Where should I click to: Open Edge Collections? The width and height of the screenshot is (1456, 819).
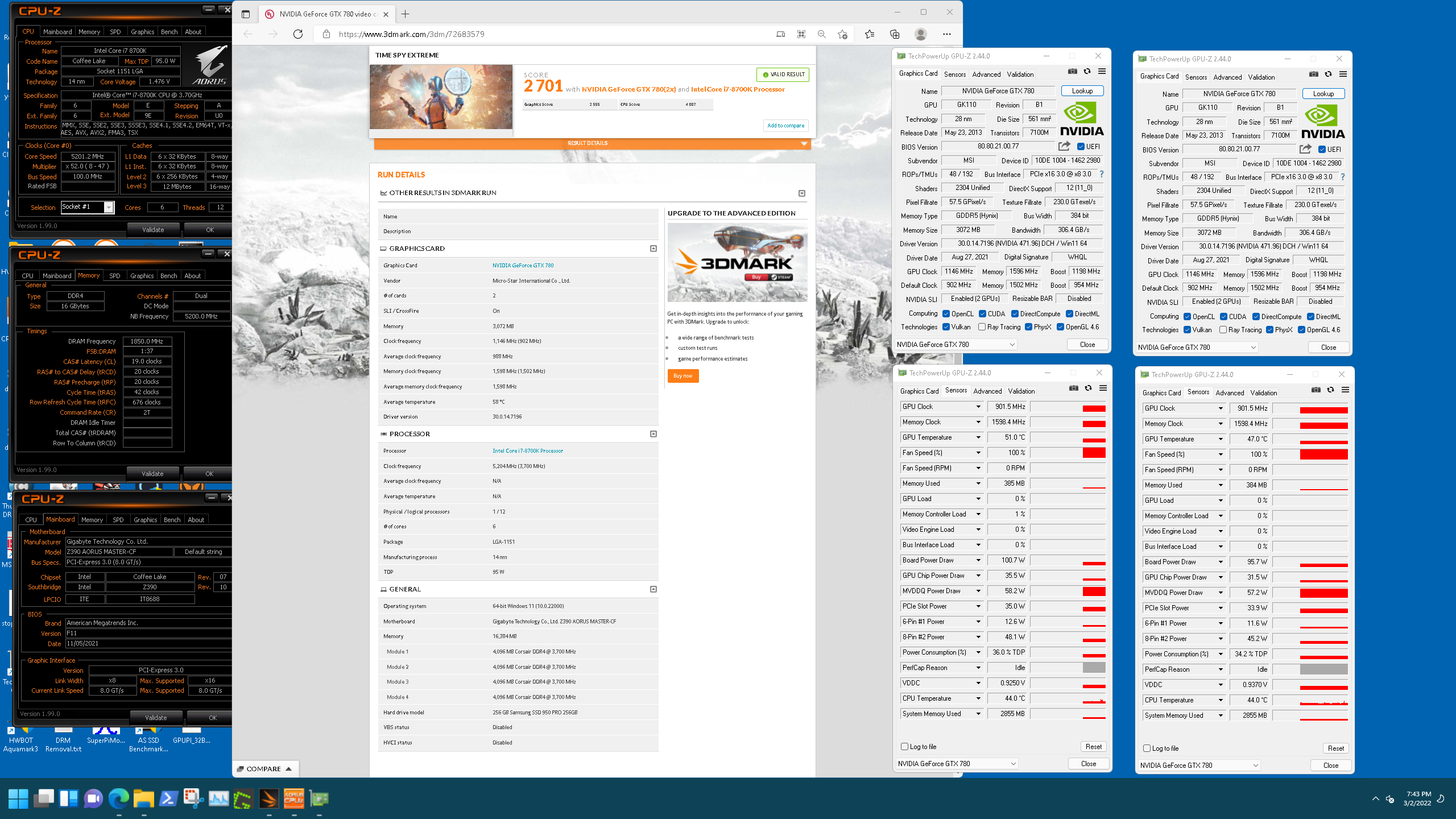tap(895, 34)
